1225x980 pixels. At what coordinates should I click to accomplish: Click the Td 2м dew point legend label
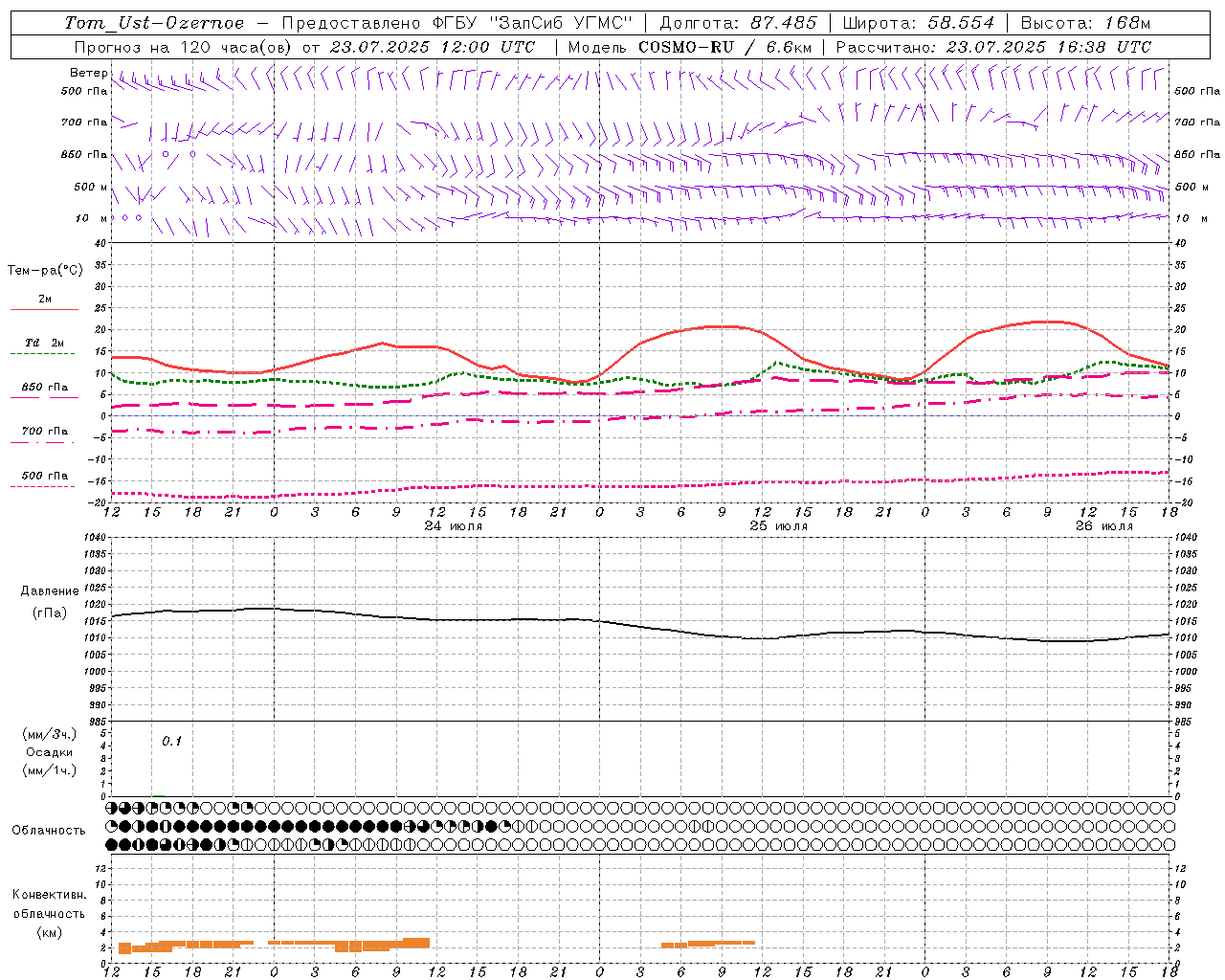pyautogui.click(x=45, y=343)
